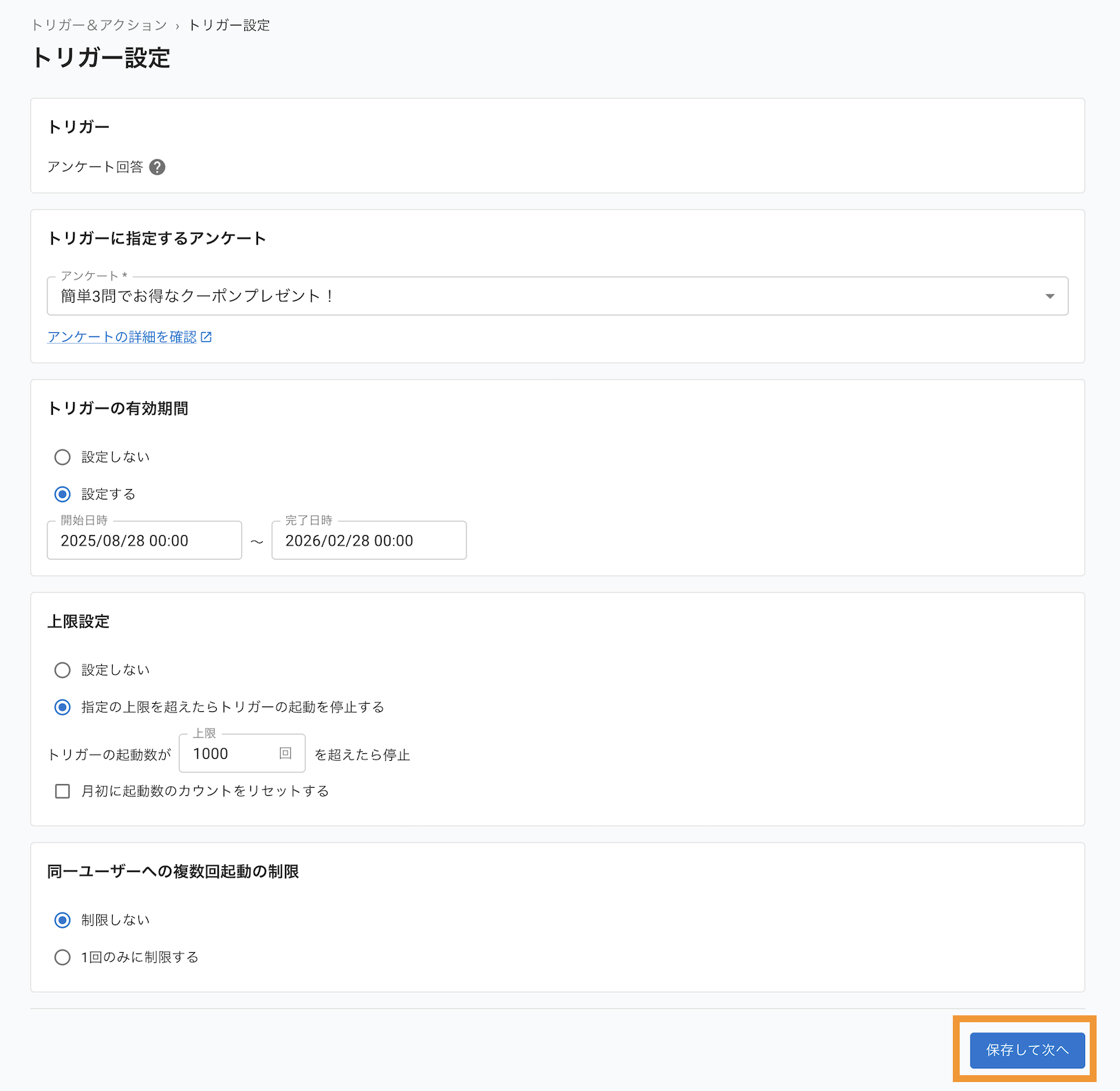Go to トリガー&アクション breadcrumb
The height and width of the screenshot is (1091, 1120).
coord(99,25)
